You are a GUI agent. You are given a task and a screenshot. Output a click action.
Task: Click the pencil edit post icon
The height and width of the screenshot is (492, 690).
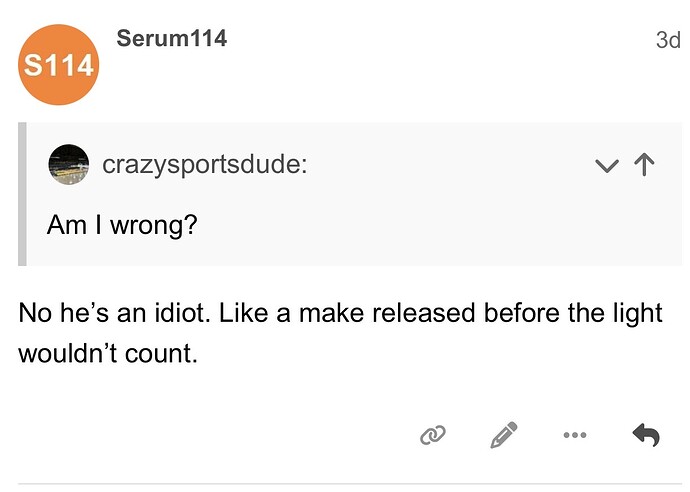pyautogui.click(x=504, y=435)
